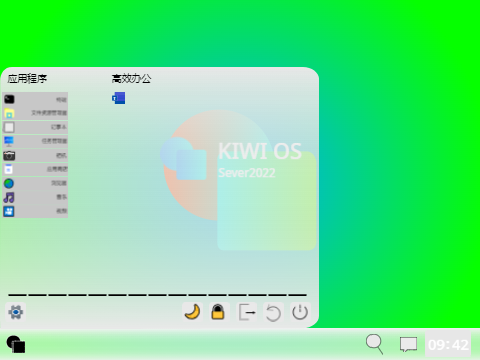Open search from the taskbar magnifier

[374, 344]
